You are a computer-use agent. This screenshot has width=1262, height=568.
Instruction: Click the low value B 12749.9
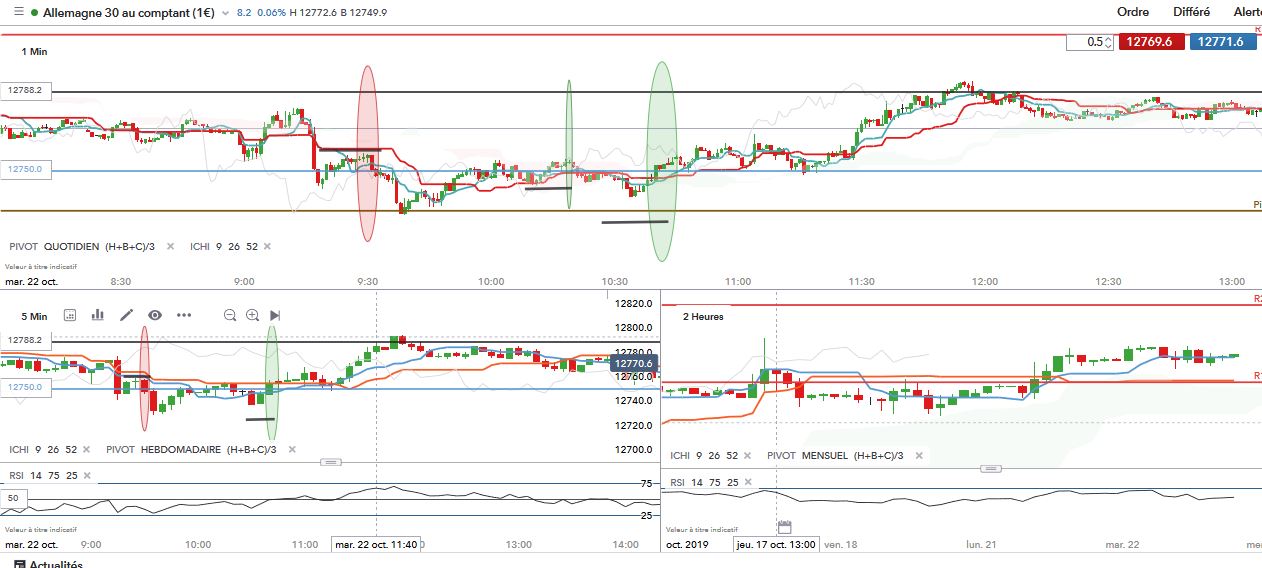[x=364, y=12]
